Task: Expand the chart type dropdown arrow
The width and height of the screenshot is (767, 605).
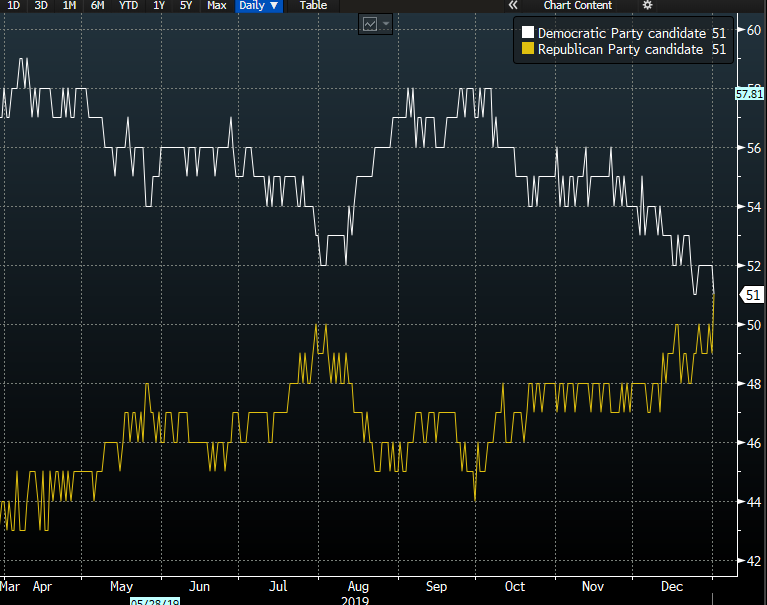Action: coord(385,24)
